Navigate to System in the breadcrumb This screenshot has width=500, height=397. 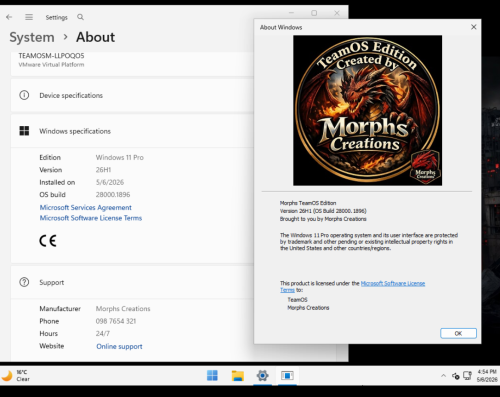(x=32, y=37)
